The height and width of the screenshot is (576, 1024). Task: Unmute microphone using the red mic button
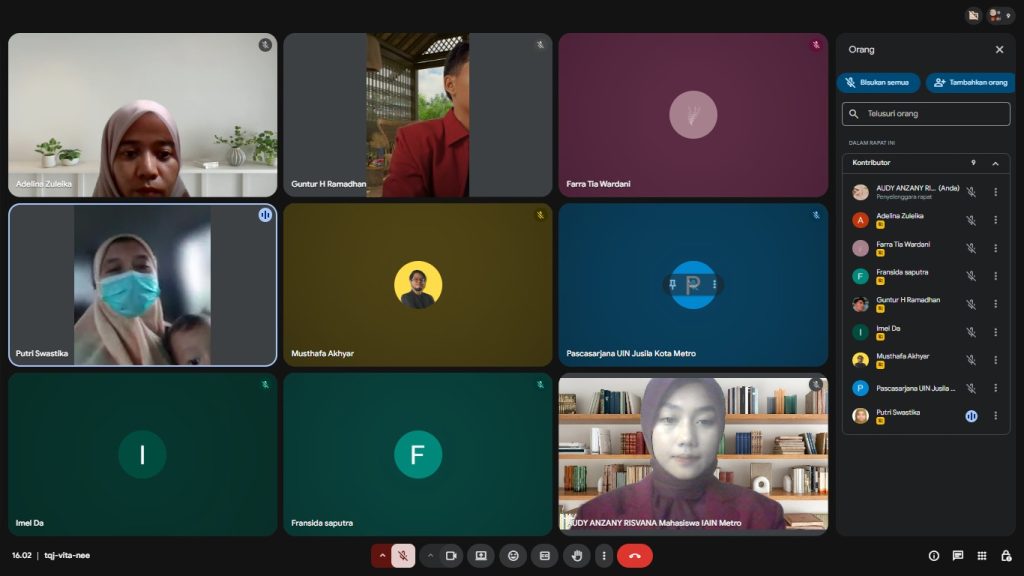click(403, 556)
